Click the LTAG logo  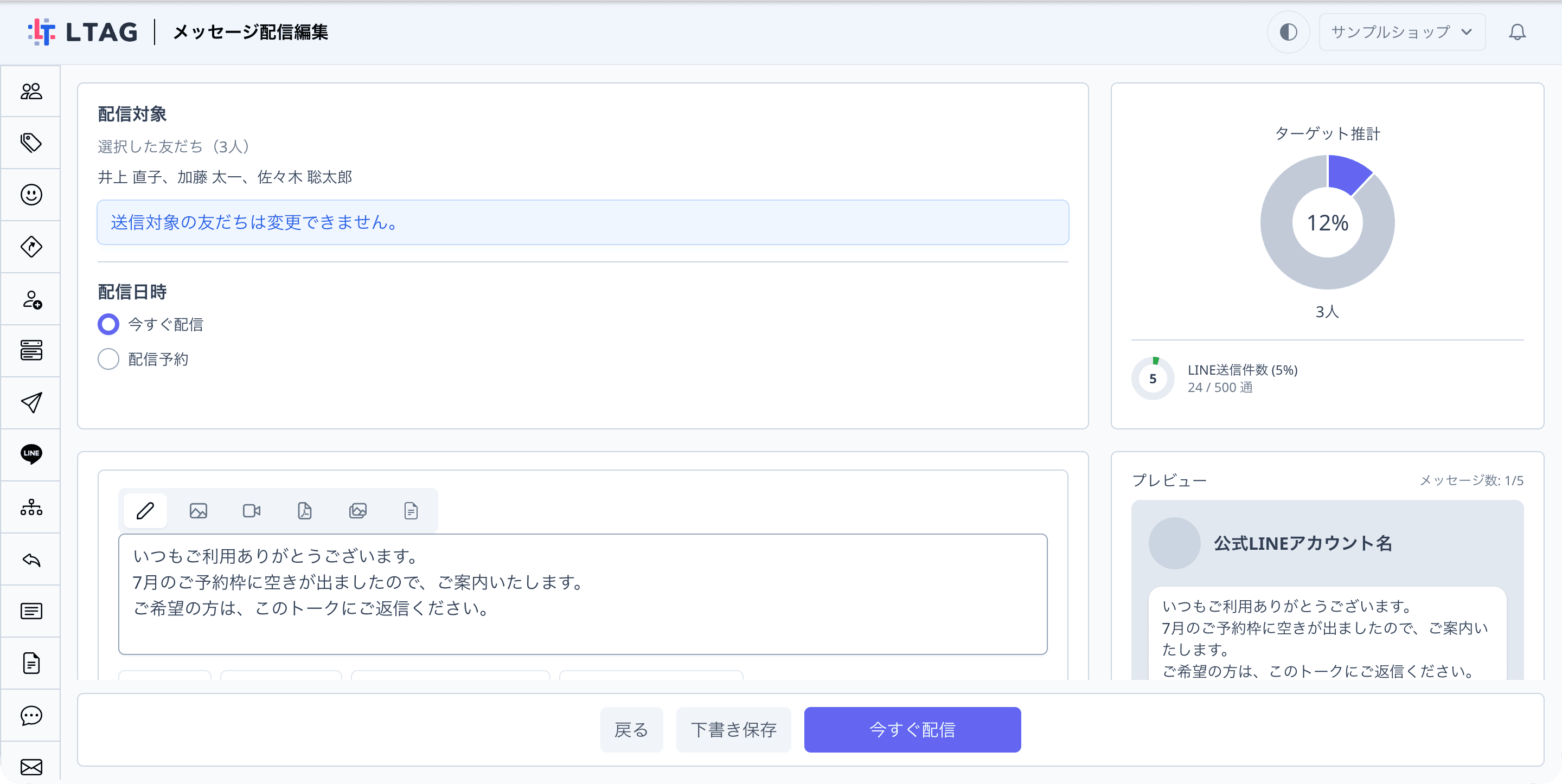[83, 31]
